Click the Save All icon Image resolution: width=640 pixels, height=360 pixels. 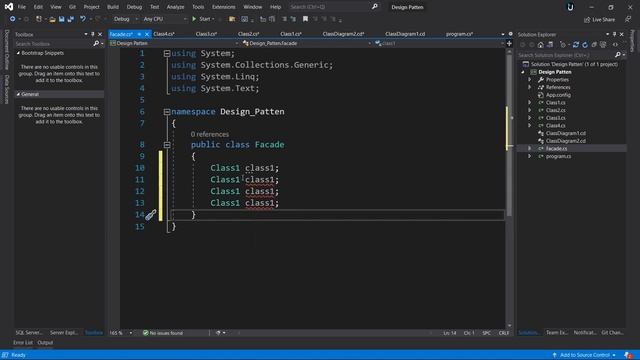click(x=70, y=19)
